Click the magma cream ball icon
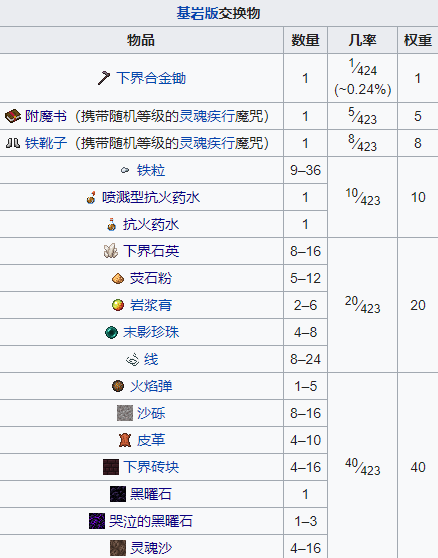The height and width of the screenshot is (558, 438). click(x=118, y=305)
